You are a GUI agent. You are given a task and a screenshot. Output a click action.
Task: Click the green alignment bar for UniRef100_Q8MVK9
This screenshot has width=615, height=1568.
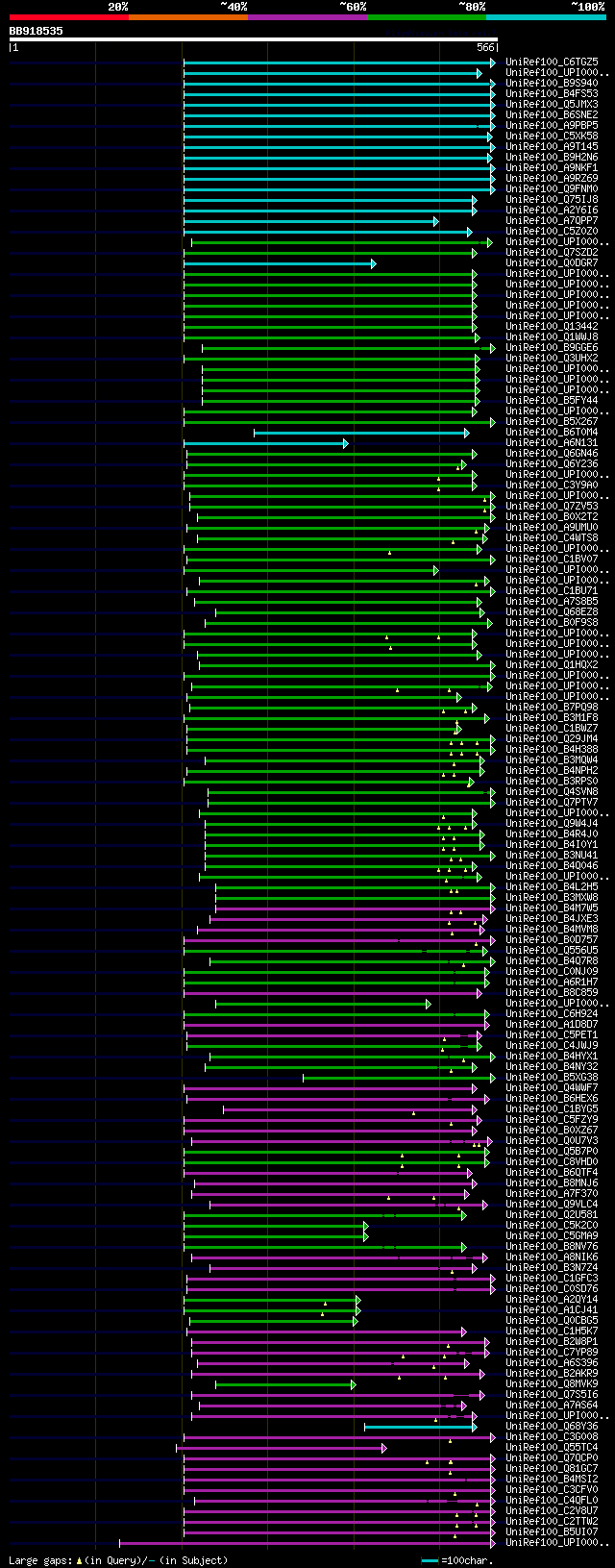(285, 1384)
